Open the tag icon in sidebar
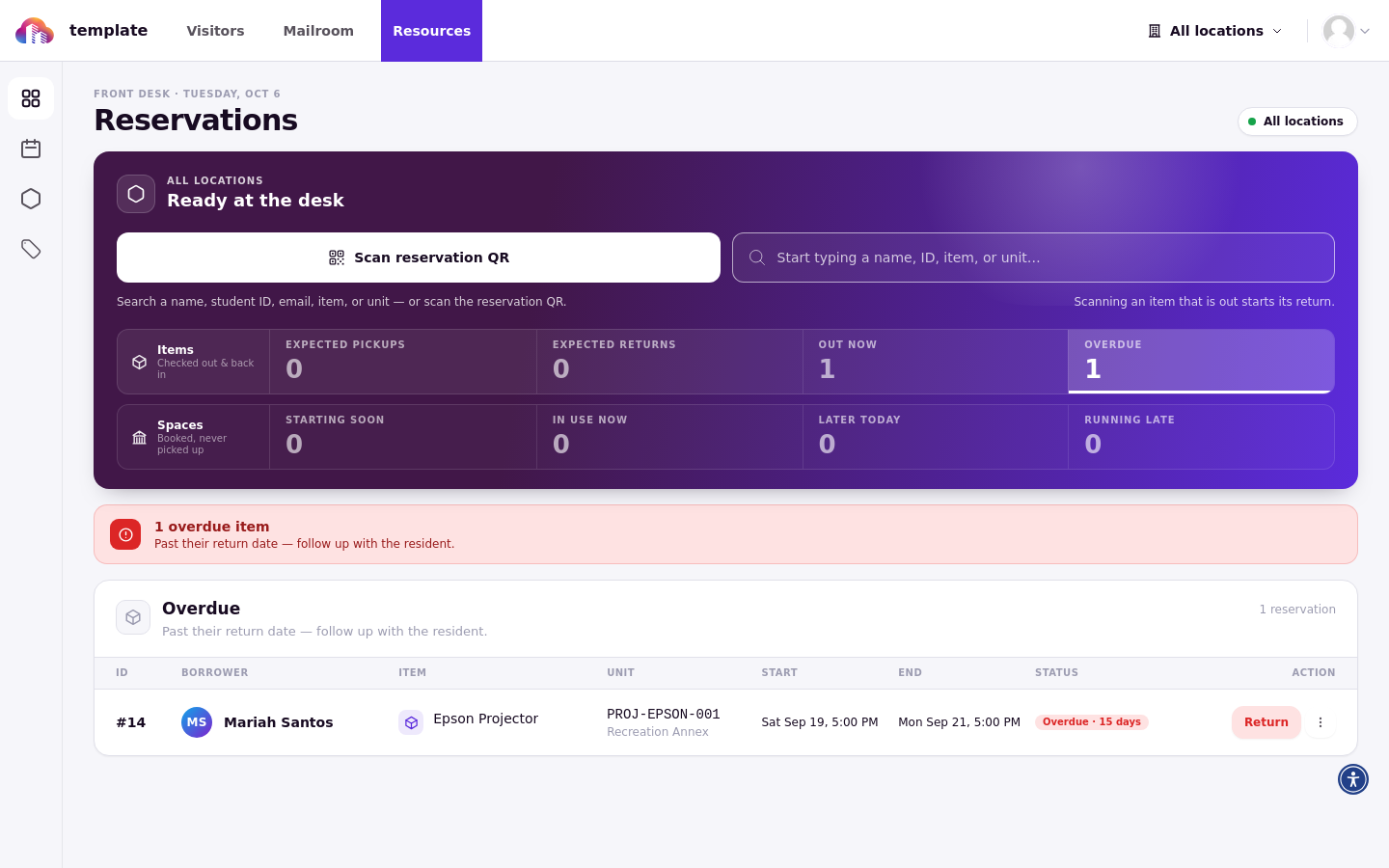This screenshot has width=1389, height=868. (x=31, y=249)
